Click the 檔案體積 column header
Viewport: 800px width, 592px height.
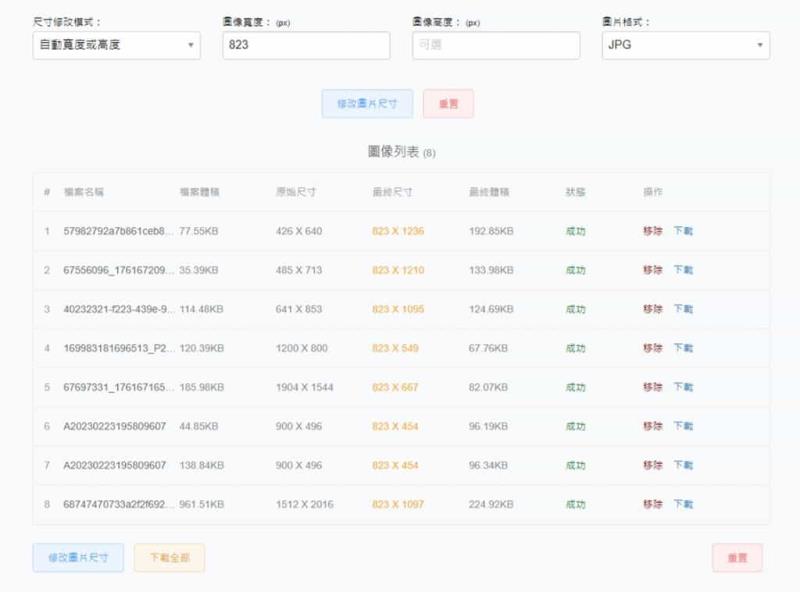tap(199, 192)
